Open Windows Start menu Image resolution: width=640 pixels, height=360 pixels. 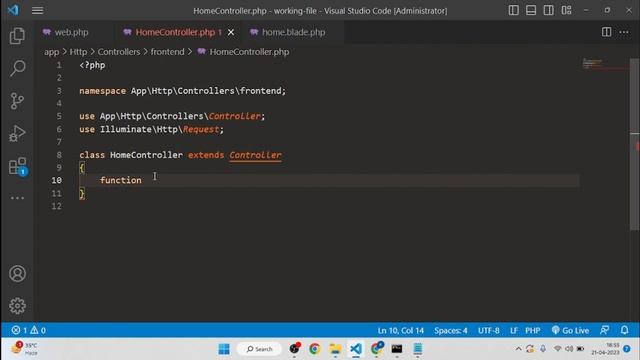pos(224,349)
